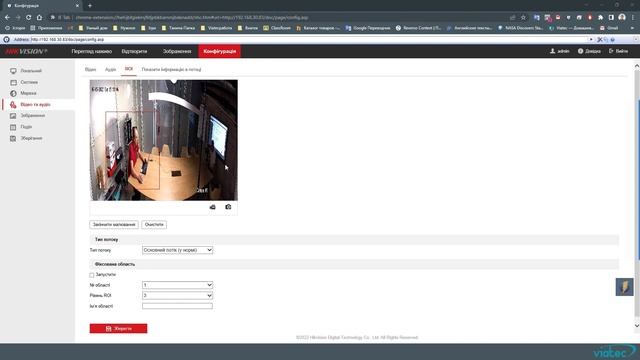Open Довідка help in the top bar
Viewport: 640px width, 360px height.
click(x=589, y=51)
